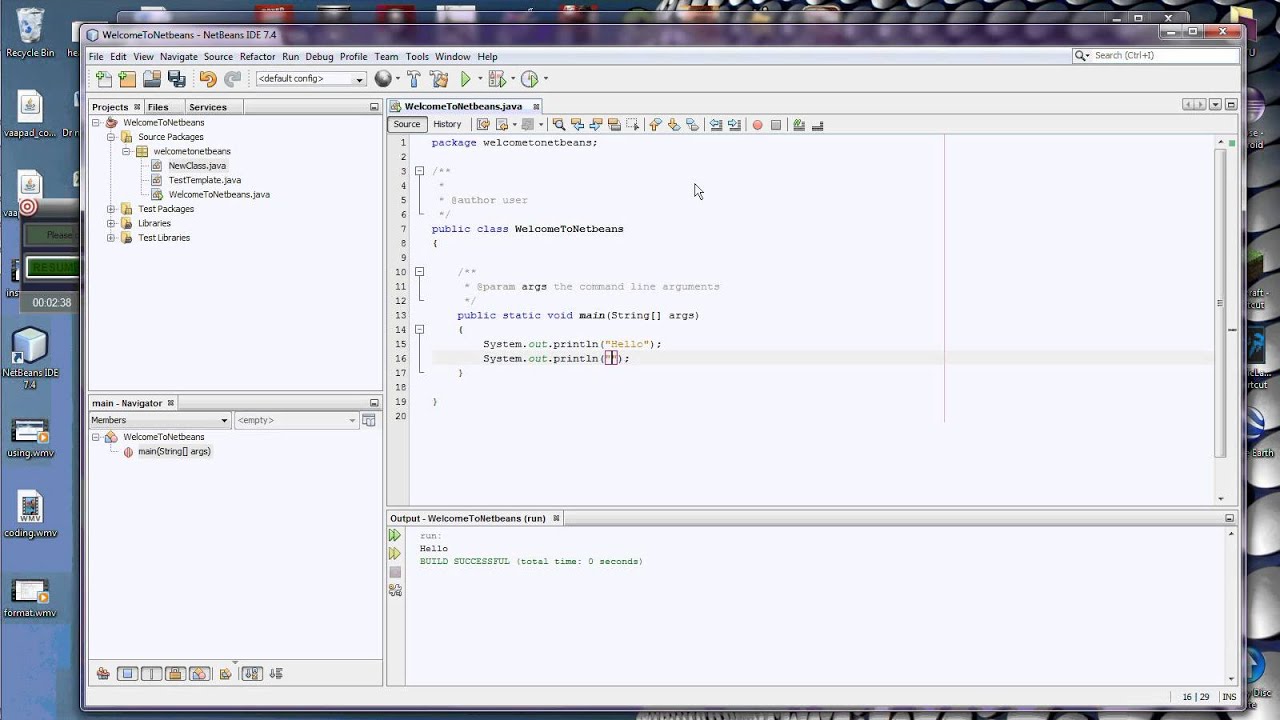Viewport: 1280px width, 720px height.
Task: Expand the Libraries tree node
Action: tap(111, 224)
